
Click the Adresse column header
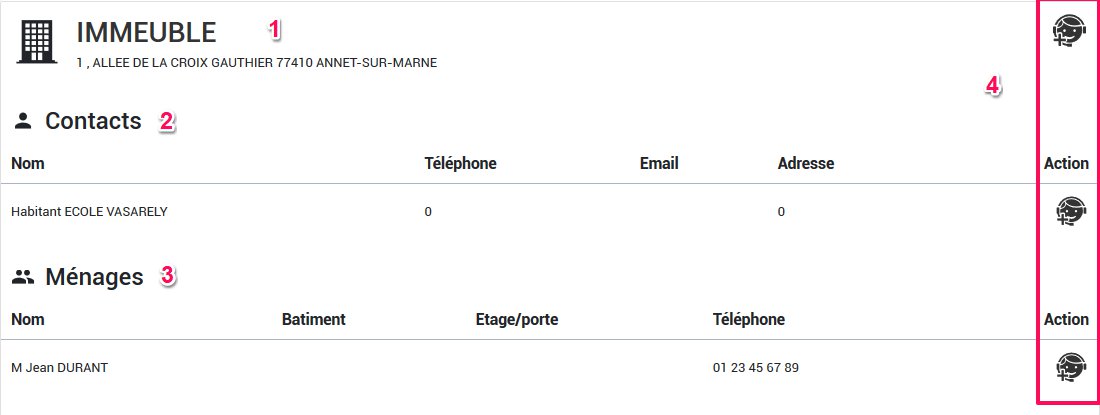[x=805, y=163]
